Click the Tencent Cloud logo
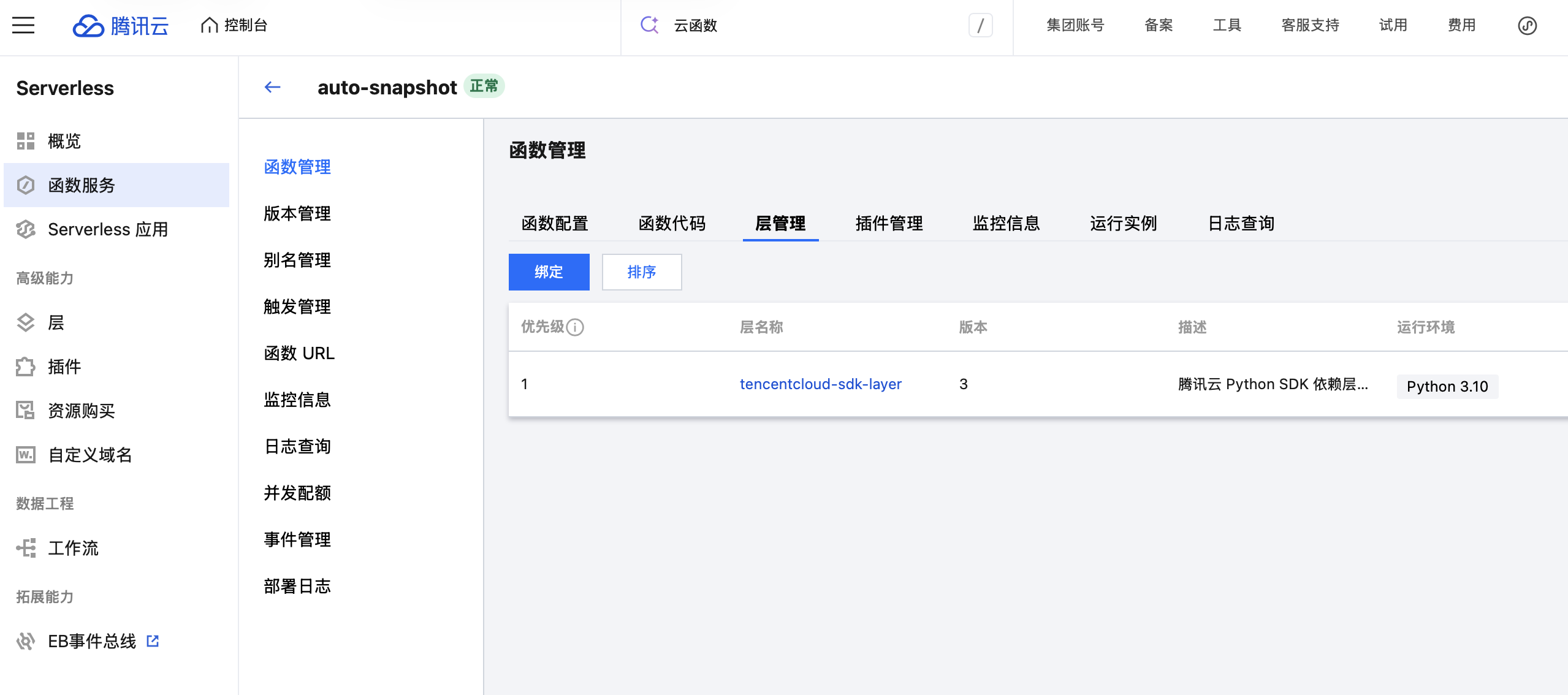Viewport: 1568px width, 695px height. pos(121,26)
